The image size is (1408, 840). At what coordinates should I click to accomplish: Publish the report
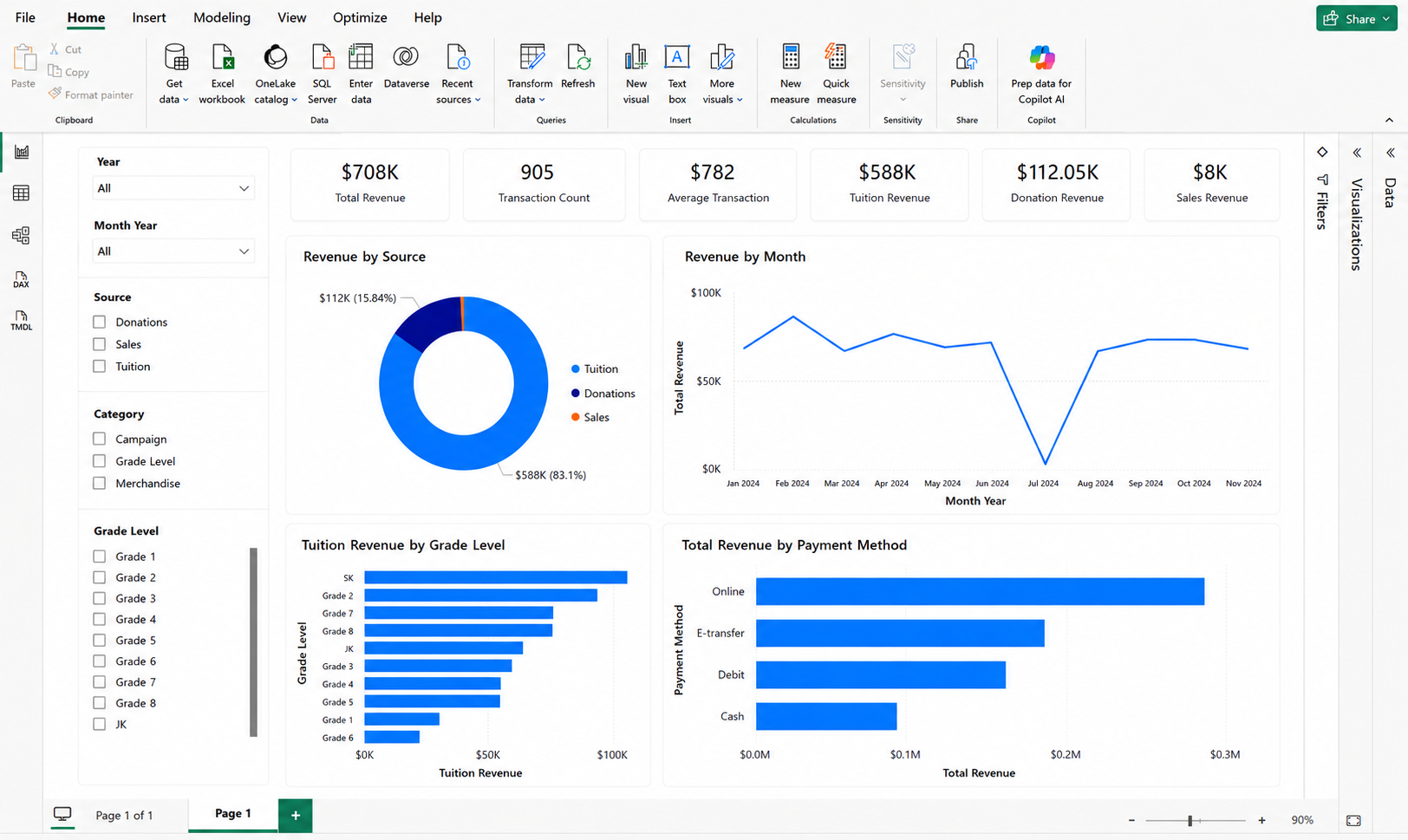[967, 67]
